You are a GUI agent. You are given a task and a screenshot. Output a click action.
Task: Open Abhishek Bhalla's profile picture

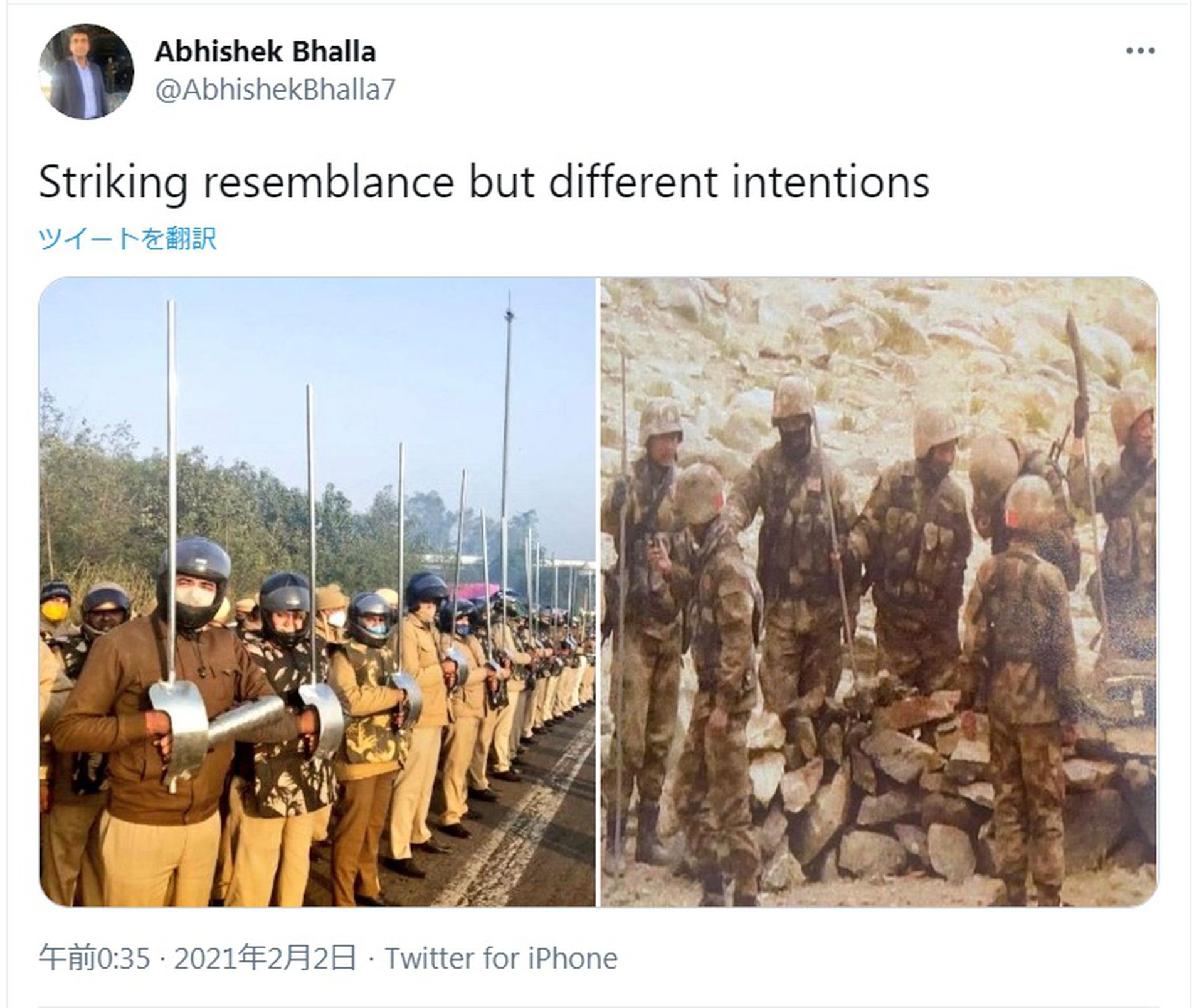click(x=86, y=71)
